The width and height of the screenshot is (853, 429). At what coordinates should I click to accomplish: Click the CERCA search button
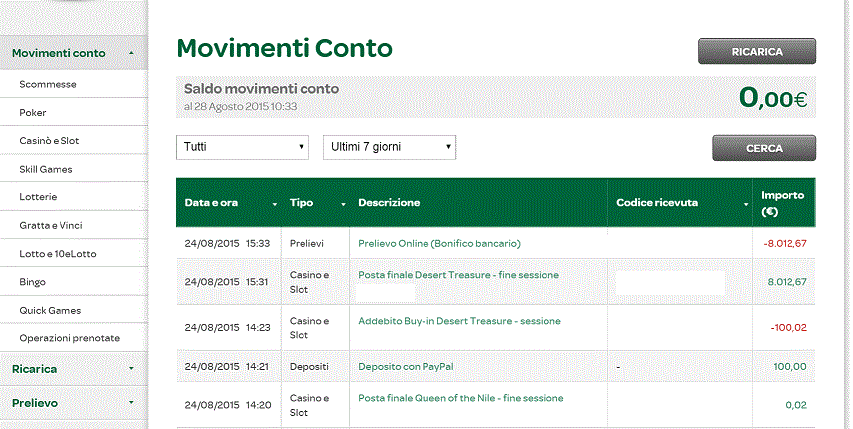point(764,148)
